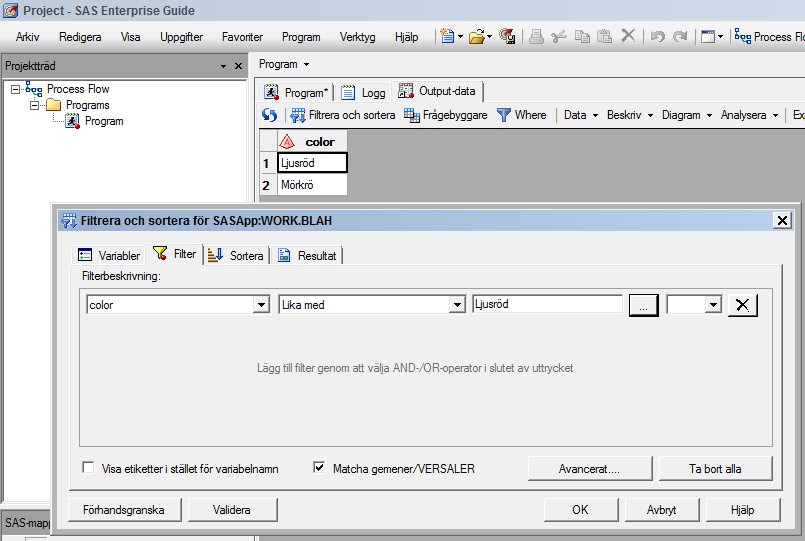This screenshot has width=805, height=541.
Task: Click the Validera button
Action: [232, 510]
